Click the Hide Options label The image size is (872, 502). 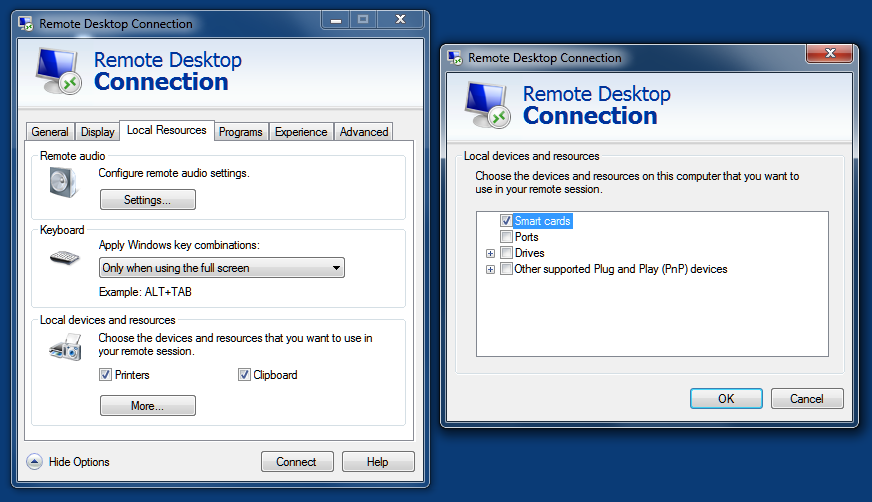coord(79,462)
